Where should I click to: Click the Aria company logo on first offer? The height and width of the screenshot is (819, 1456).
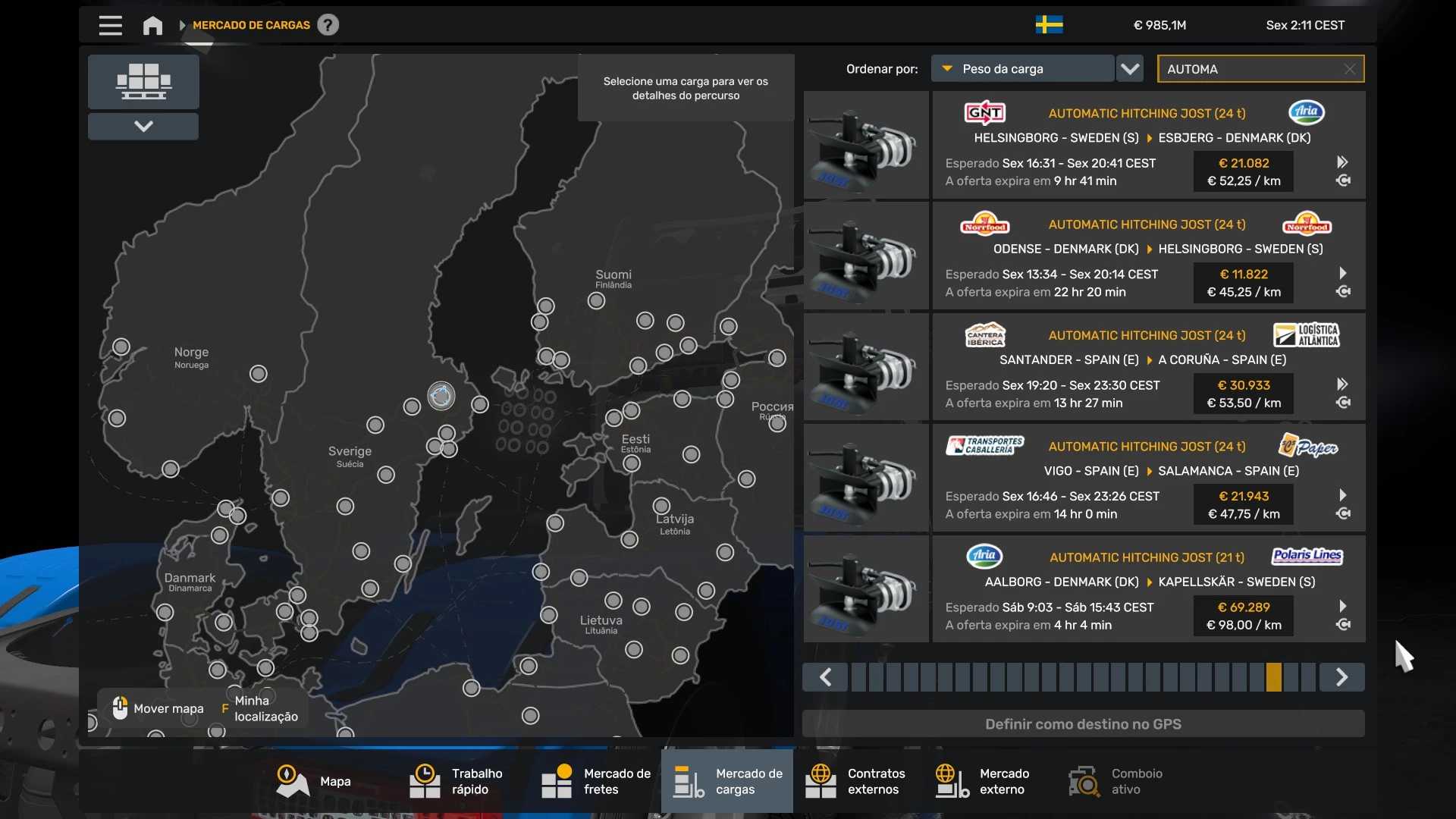pos(1306,112)
